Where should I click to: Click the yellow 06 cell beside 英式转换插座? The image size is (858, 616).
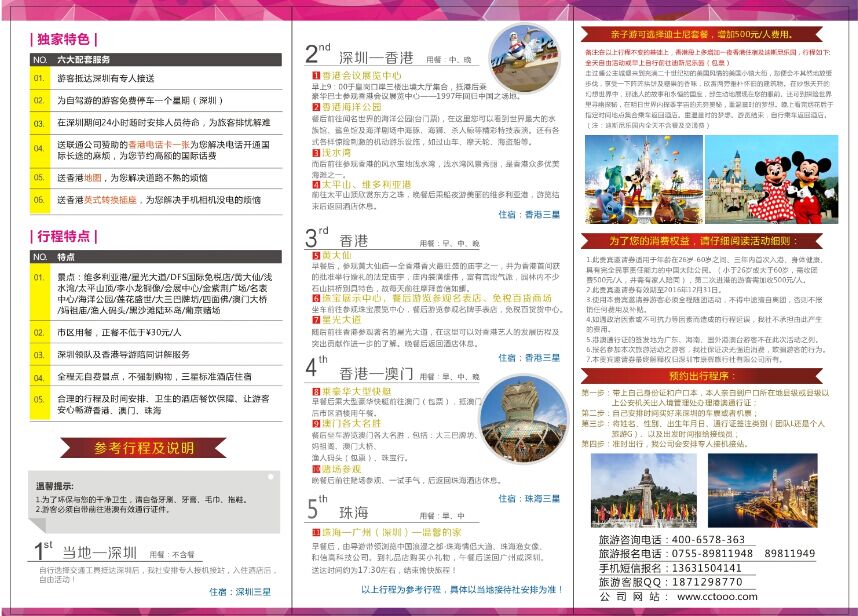click(39, 200)
